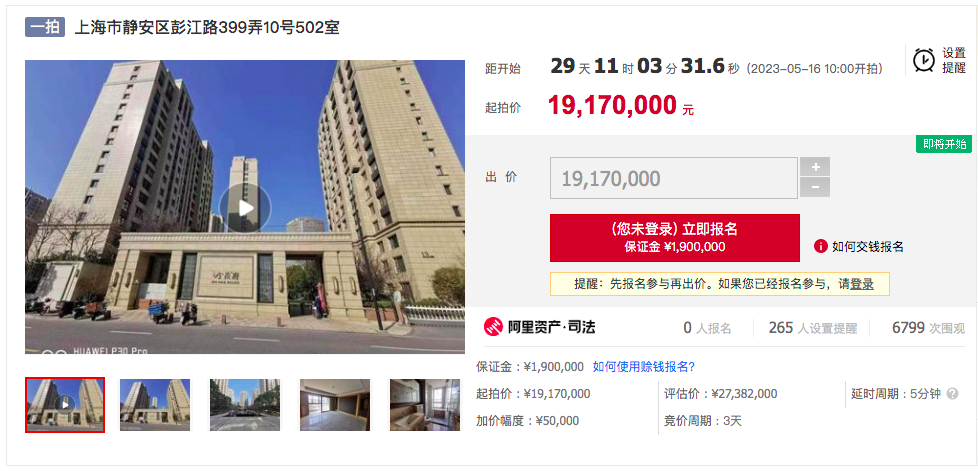Click the help question mark next to 延时周期
This screenshot has width=978, height=471.
(x=952, y=394)
